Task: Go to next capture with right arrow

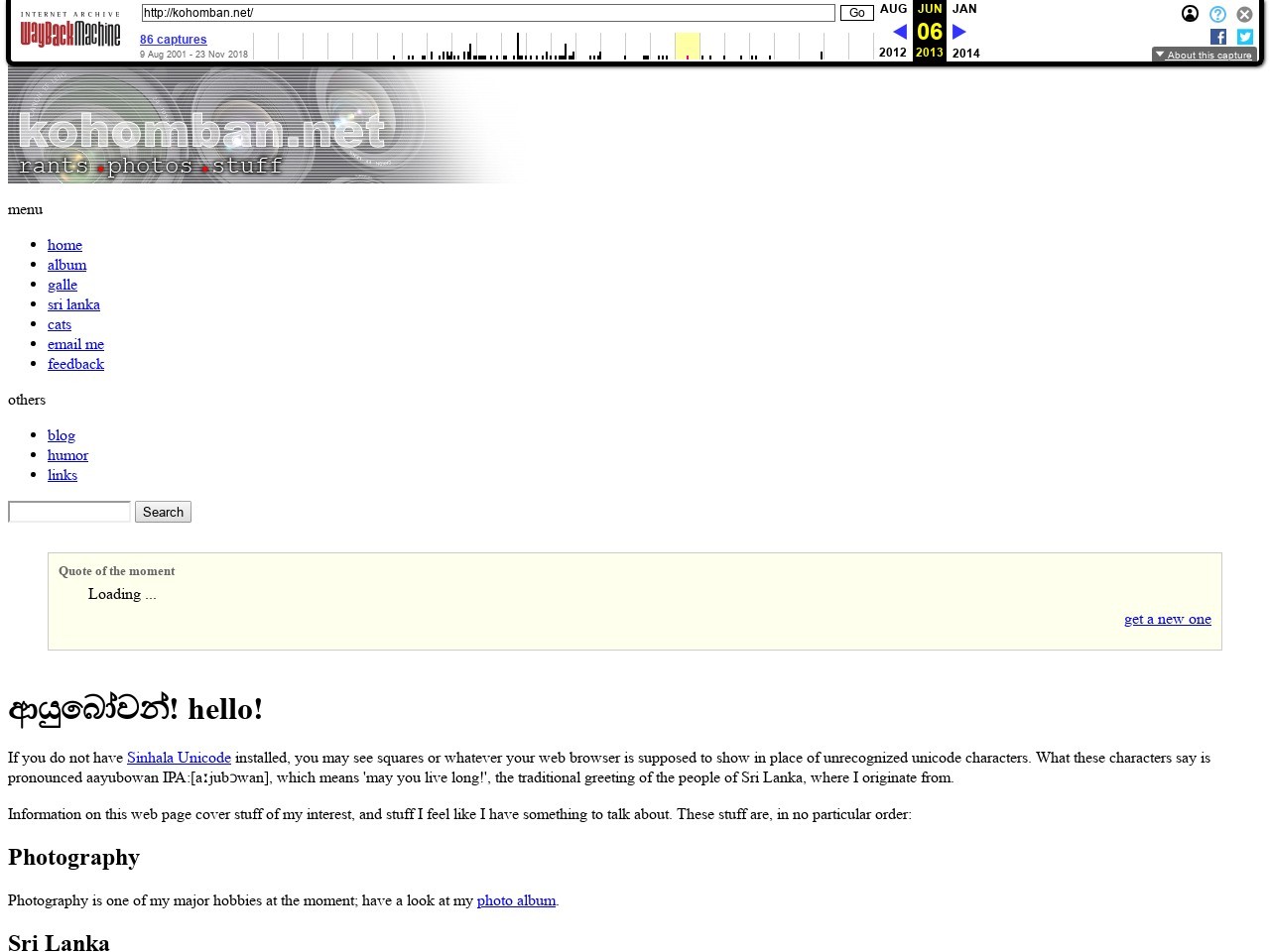Action: click(x=959, y=32)
